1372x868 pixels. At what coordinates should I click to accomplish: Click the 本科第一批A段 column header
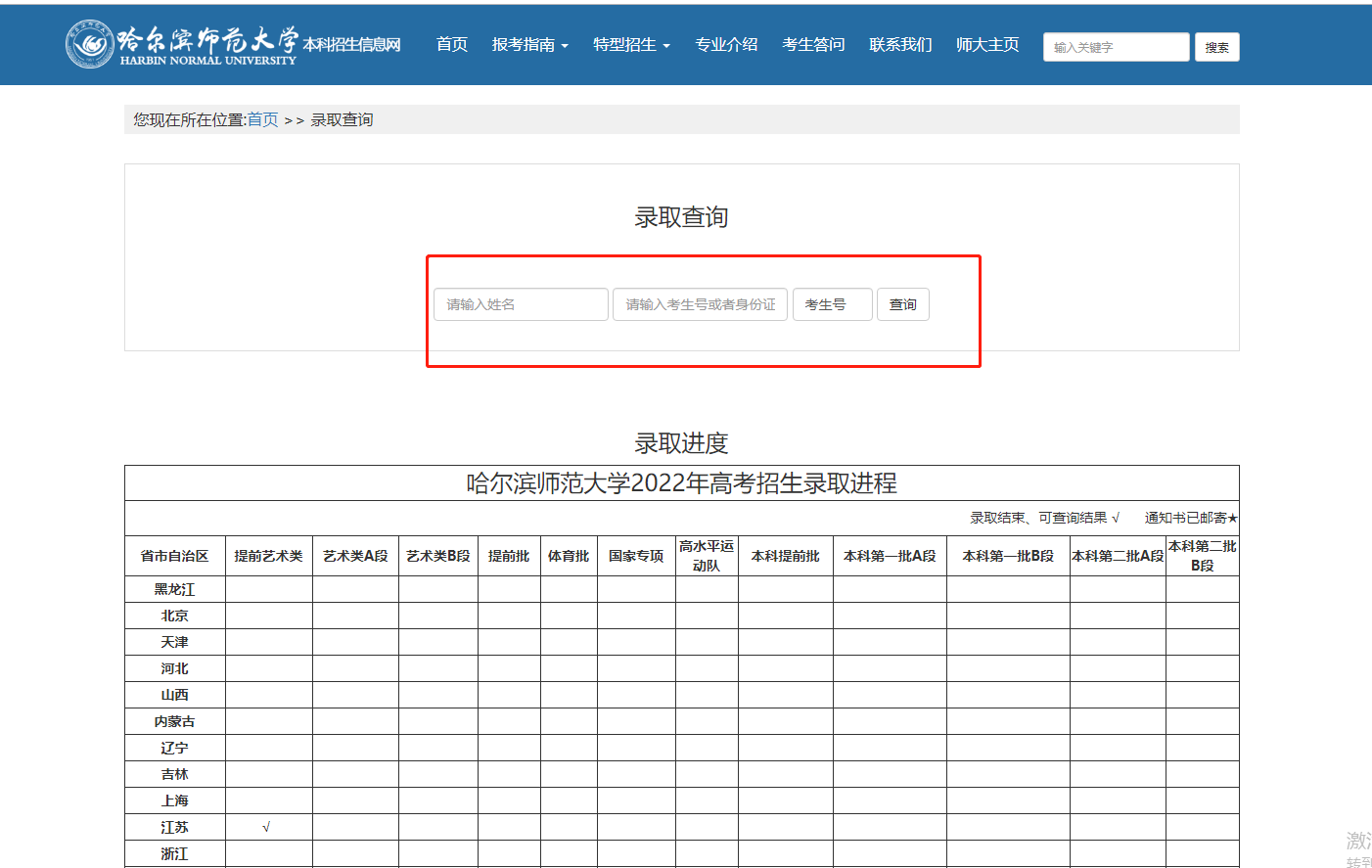coord(890,556)
